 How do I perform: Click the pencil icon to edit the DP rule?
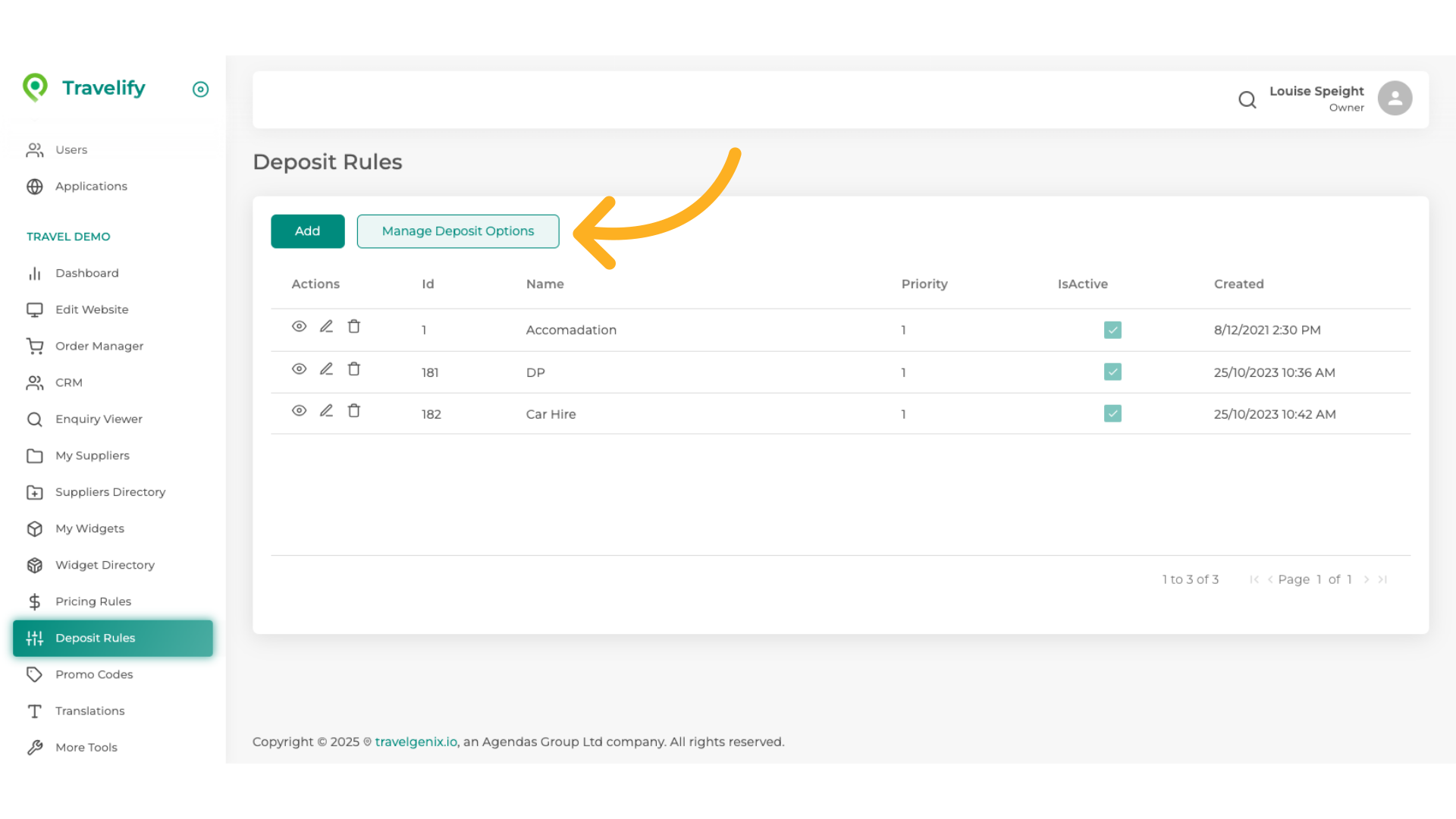(326, 369)
